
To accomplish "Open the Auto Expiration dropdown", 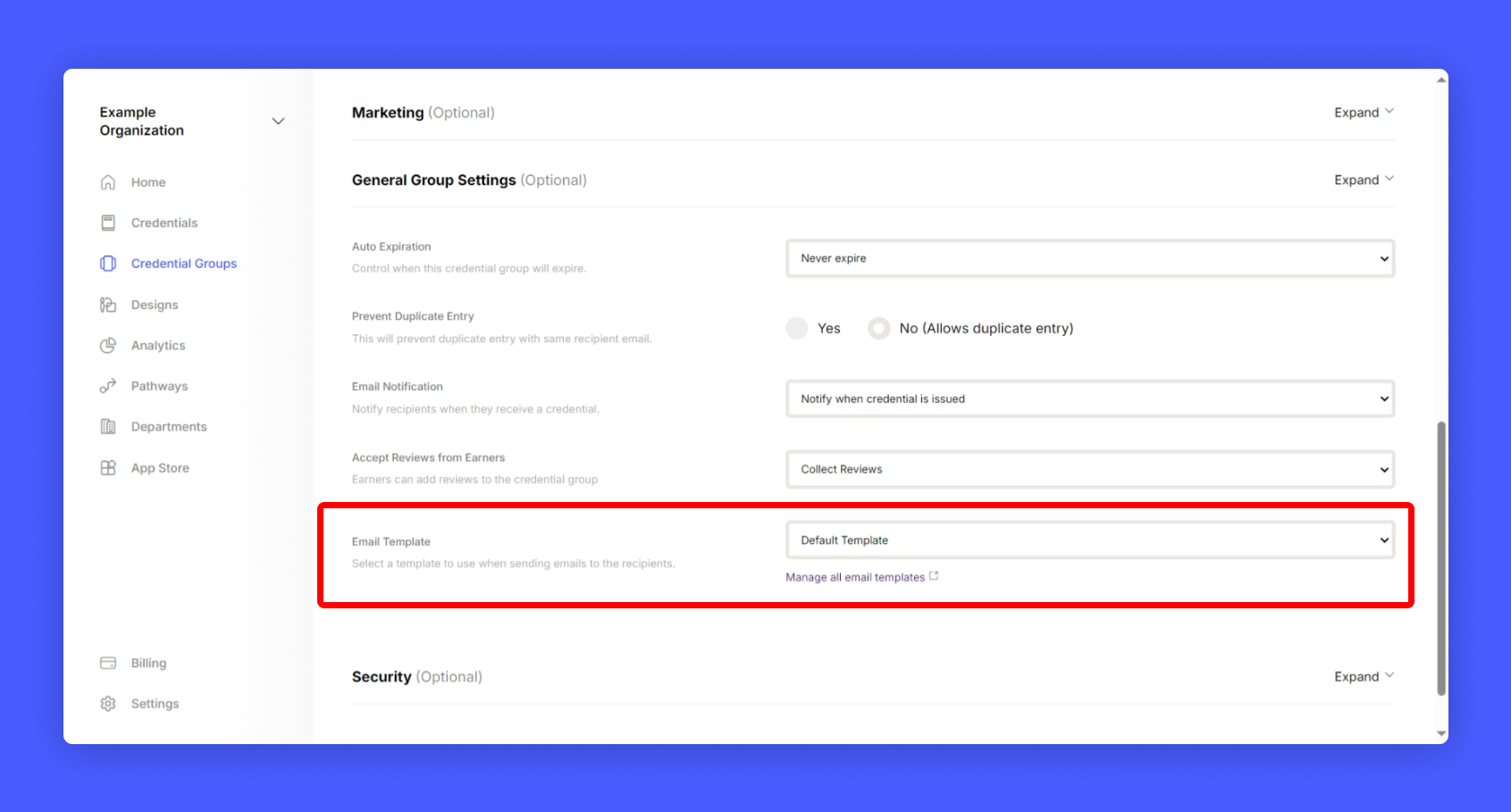I will (1089, 258).
